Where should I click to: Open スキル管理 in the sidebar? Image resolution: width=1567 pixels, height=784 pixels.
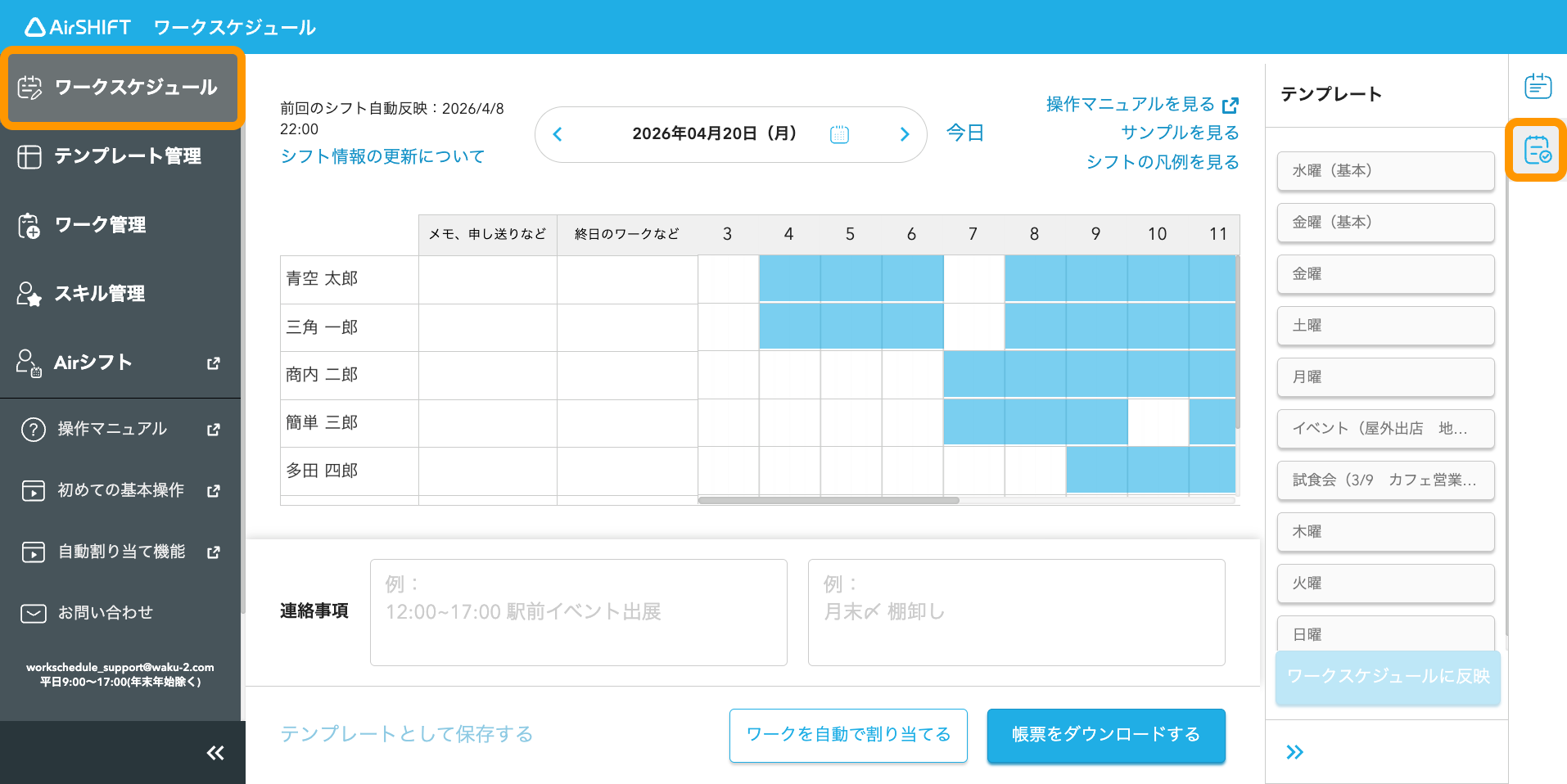click(x=120, y=294)
